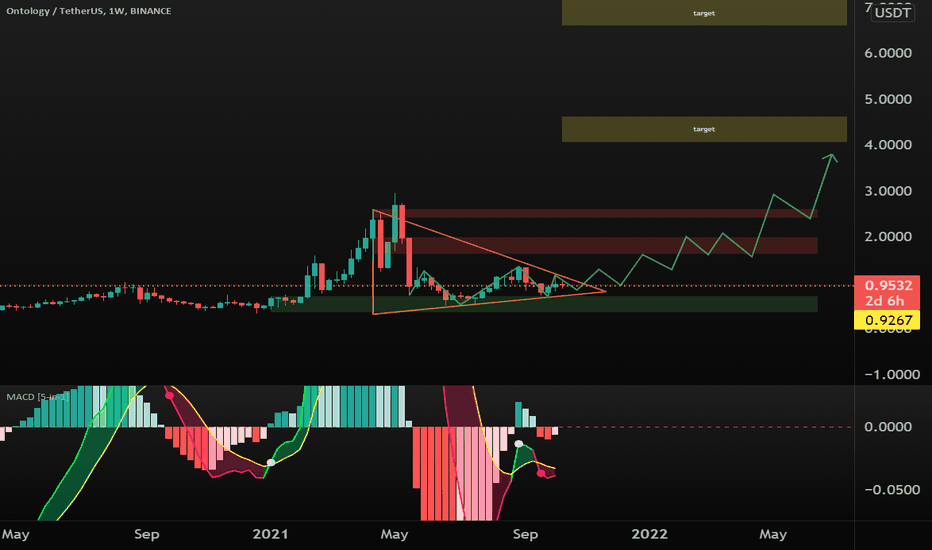Click the white MACD crossover dot near 2021

(271, 463)
